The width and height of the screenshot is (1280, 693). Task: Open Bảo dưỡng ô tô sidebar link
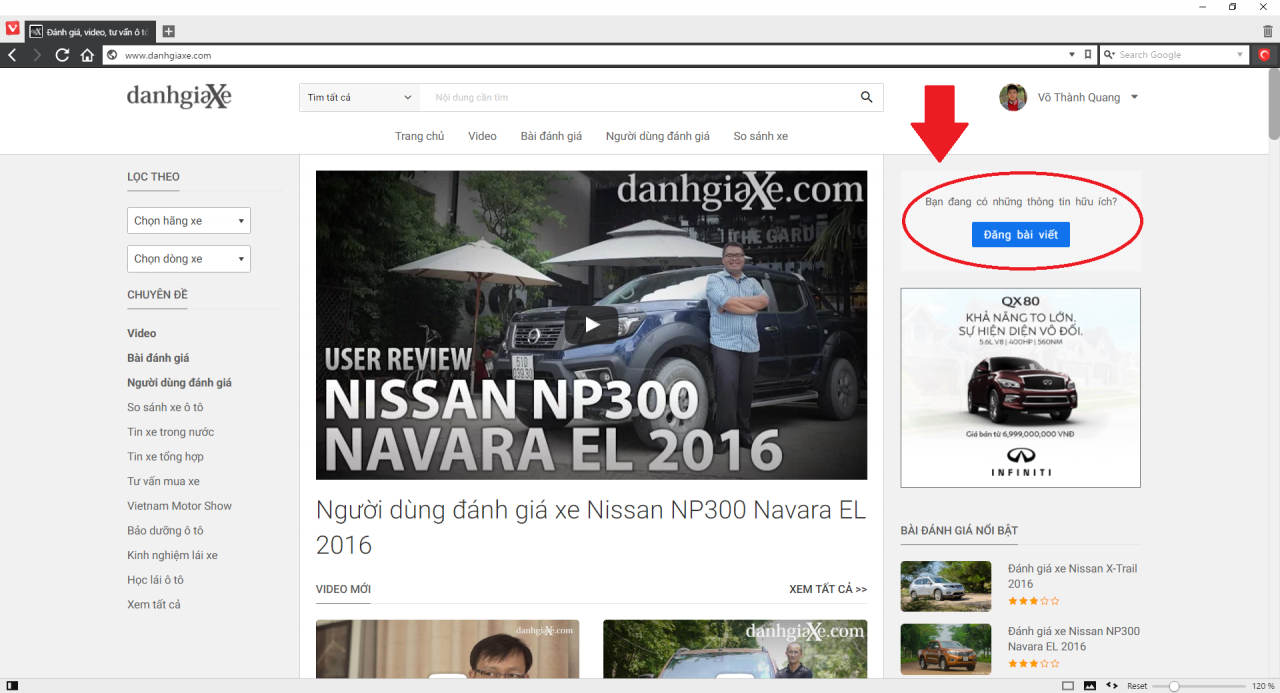tap(165, 531)
